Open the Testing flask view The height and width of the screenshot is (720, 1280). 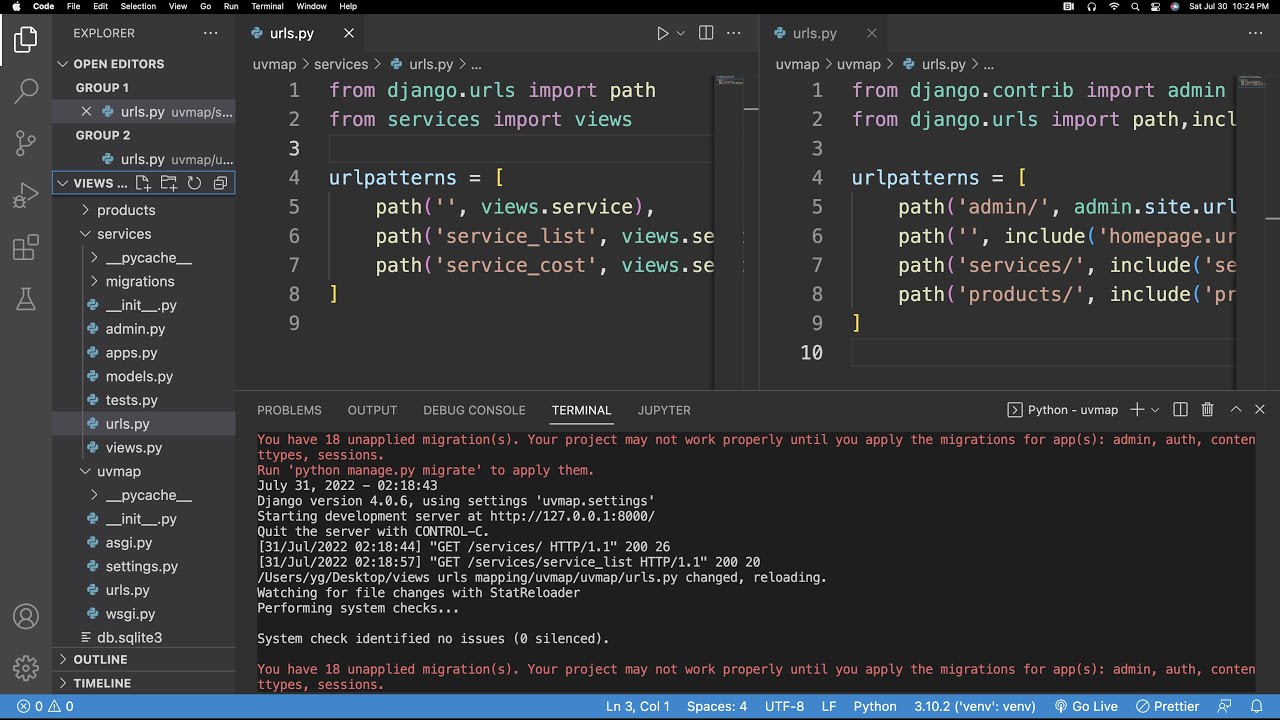point(26,298)
